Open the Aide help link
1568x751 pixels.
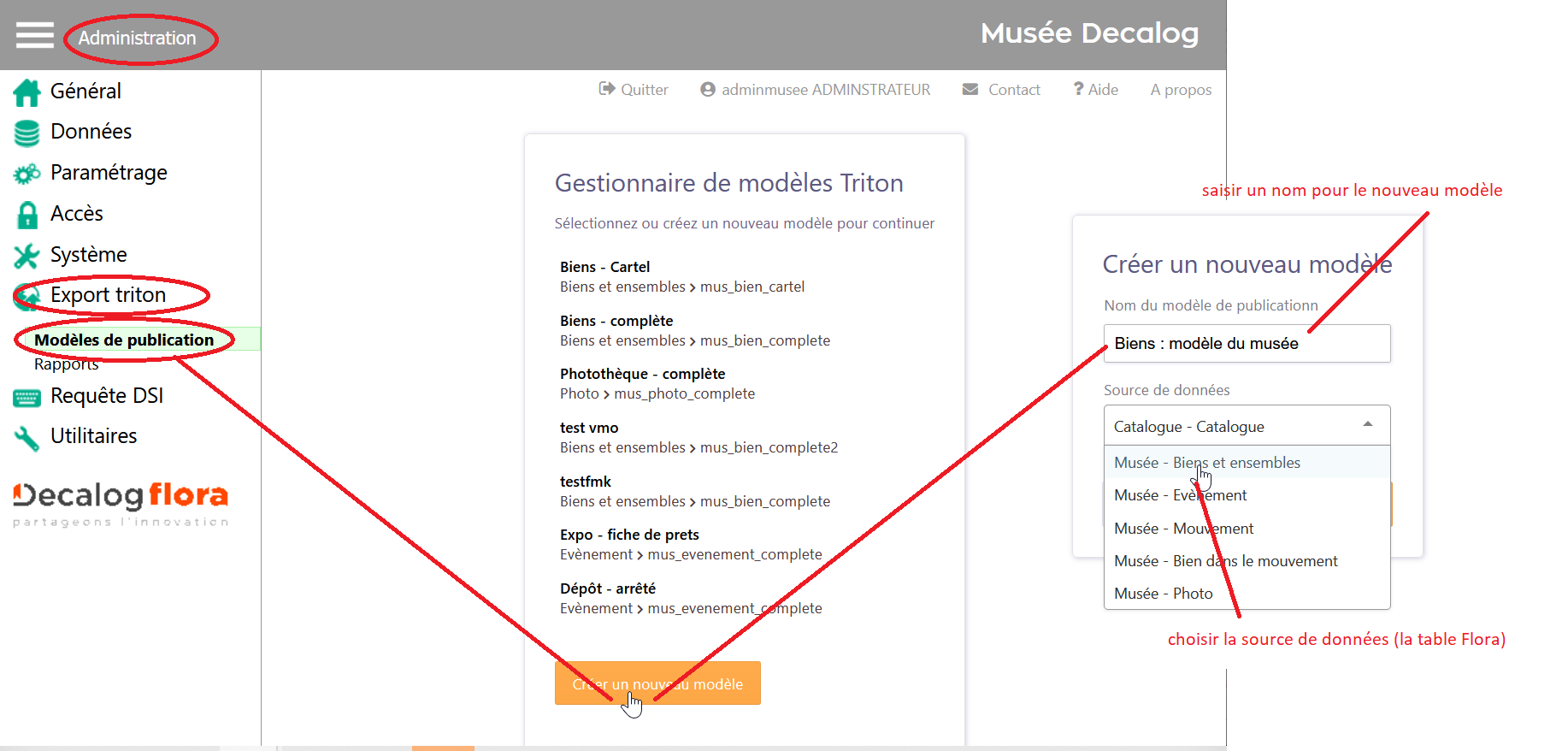tap(1103, 89)
